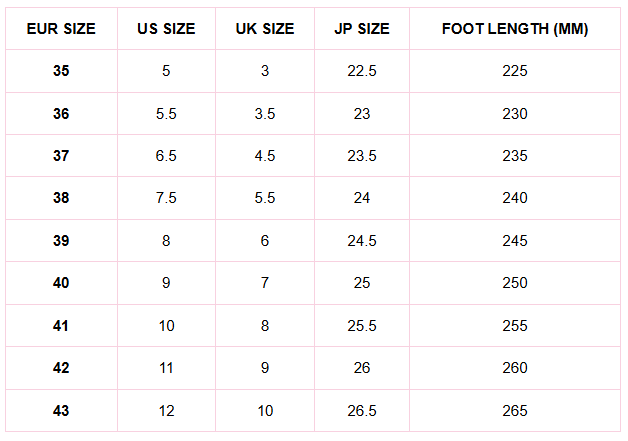This screenshot has width=628, height=441.
Task: Click JP size 22.5 cell
Action: coord(361,71)
